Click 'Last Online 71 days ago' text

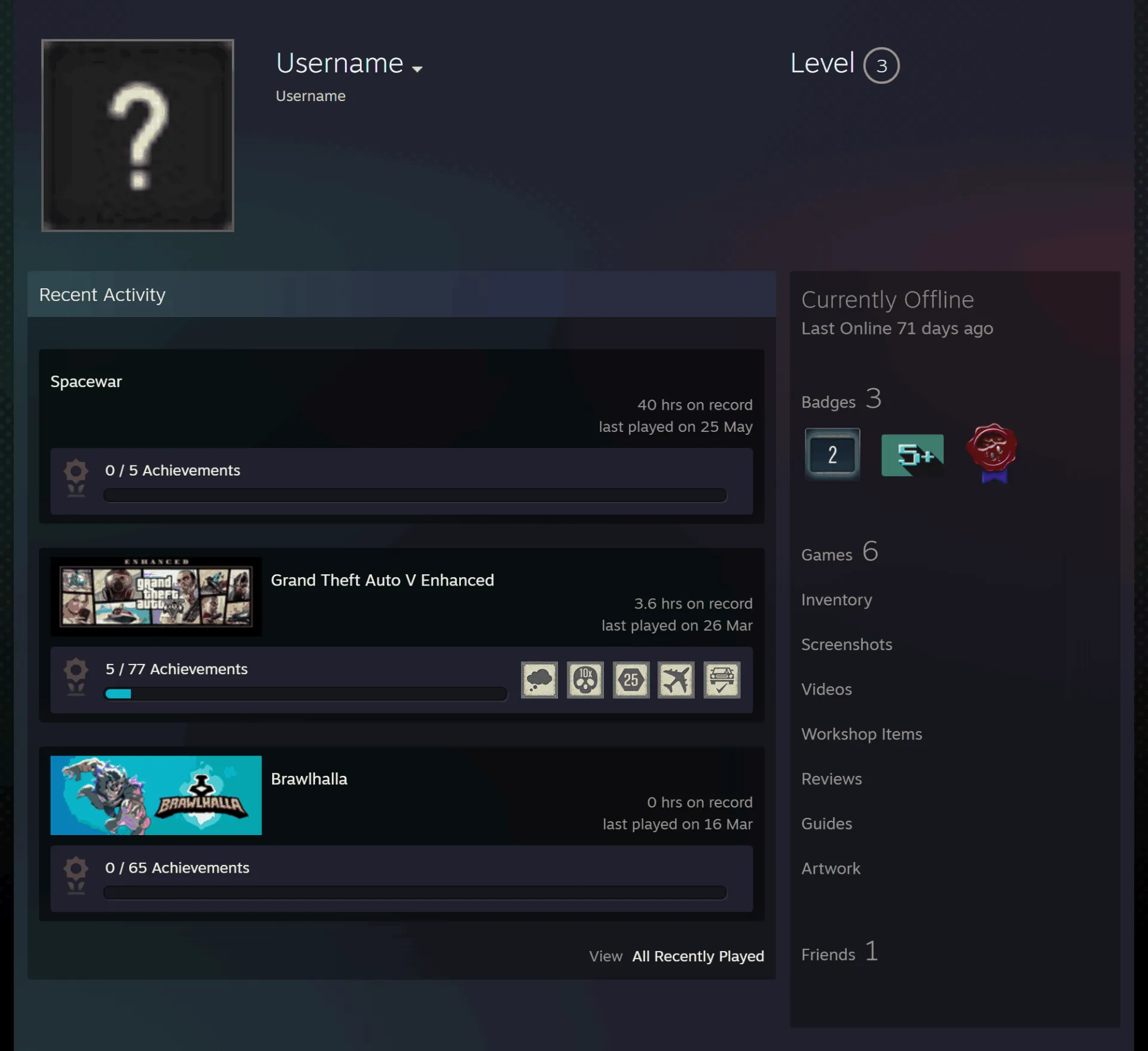[897, 328]
